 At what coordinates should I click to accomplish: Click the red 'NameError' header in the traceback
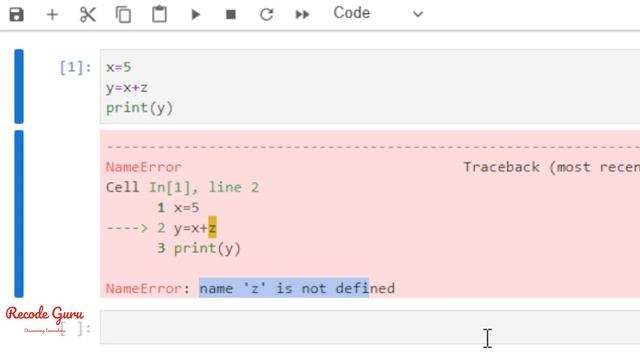pos(144,167)
